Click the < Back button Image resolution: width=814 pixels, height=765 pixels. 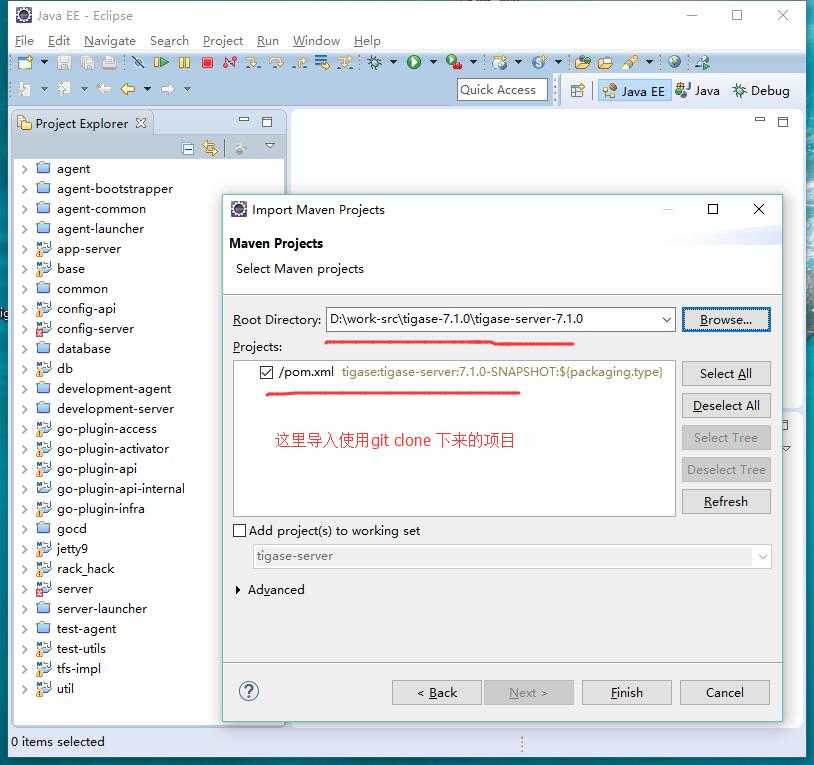pyautogui.click(x=437, y=693)
